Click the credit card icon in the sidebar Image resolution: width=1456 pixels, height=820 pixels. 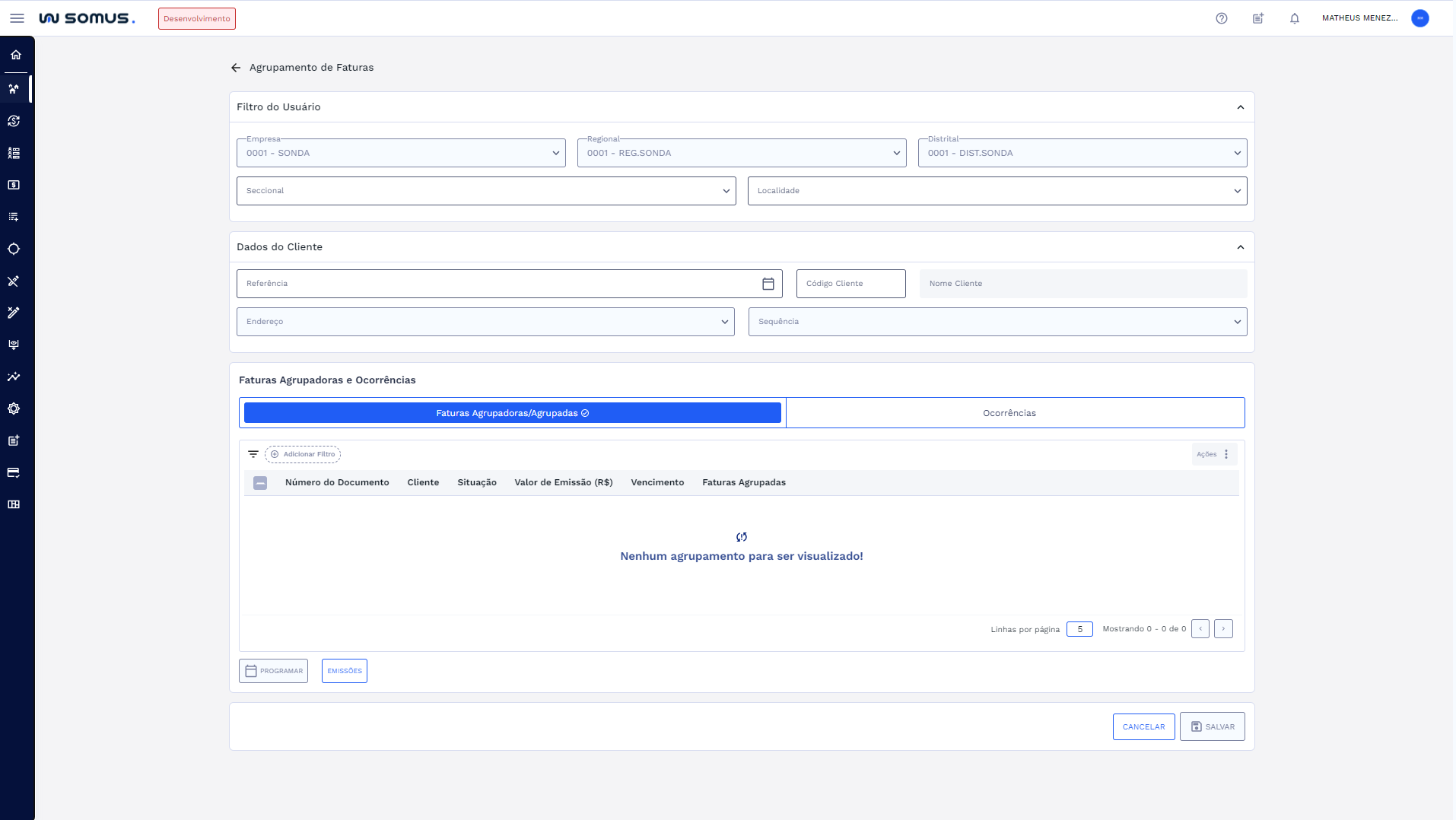click(x=14, y=472)
